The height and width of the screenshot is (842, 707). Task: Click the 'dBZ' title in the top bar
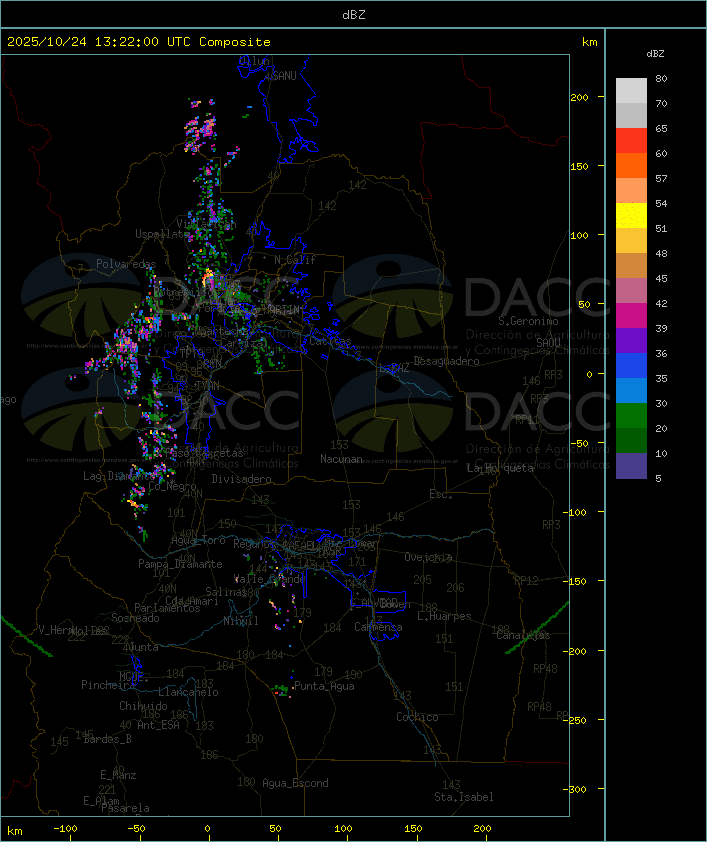(354, 14)
